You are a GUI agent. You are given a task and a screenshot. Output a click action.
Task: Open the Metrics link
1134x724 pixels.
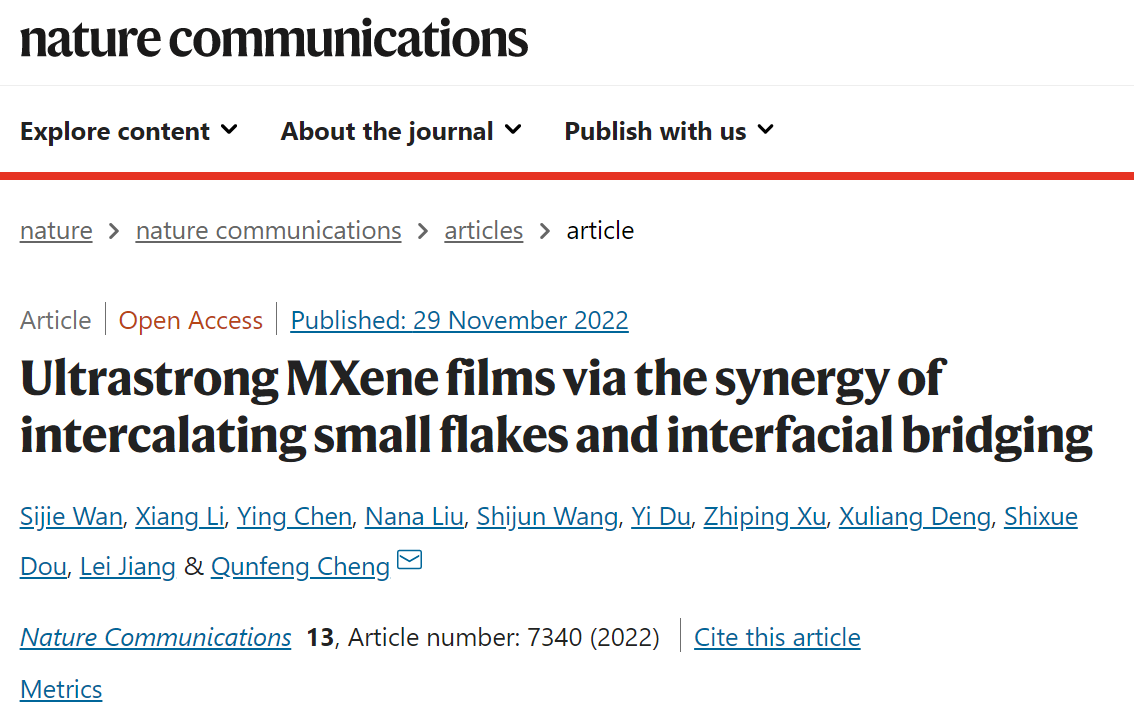click(x=61, y=690)
